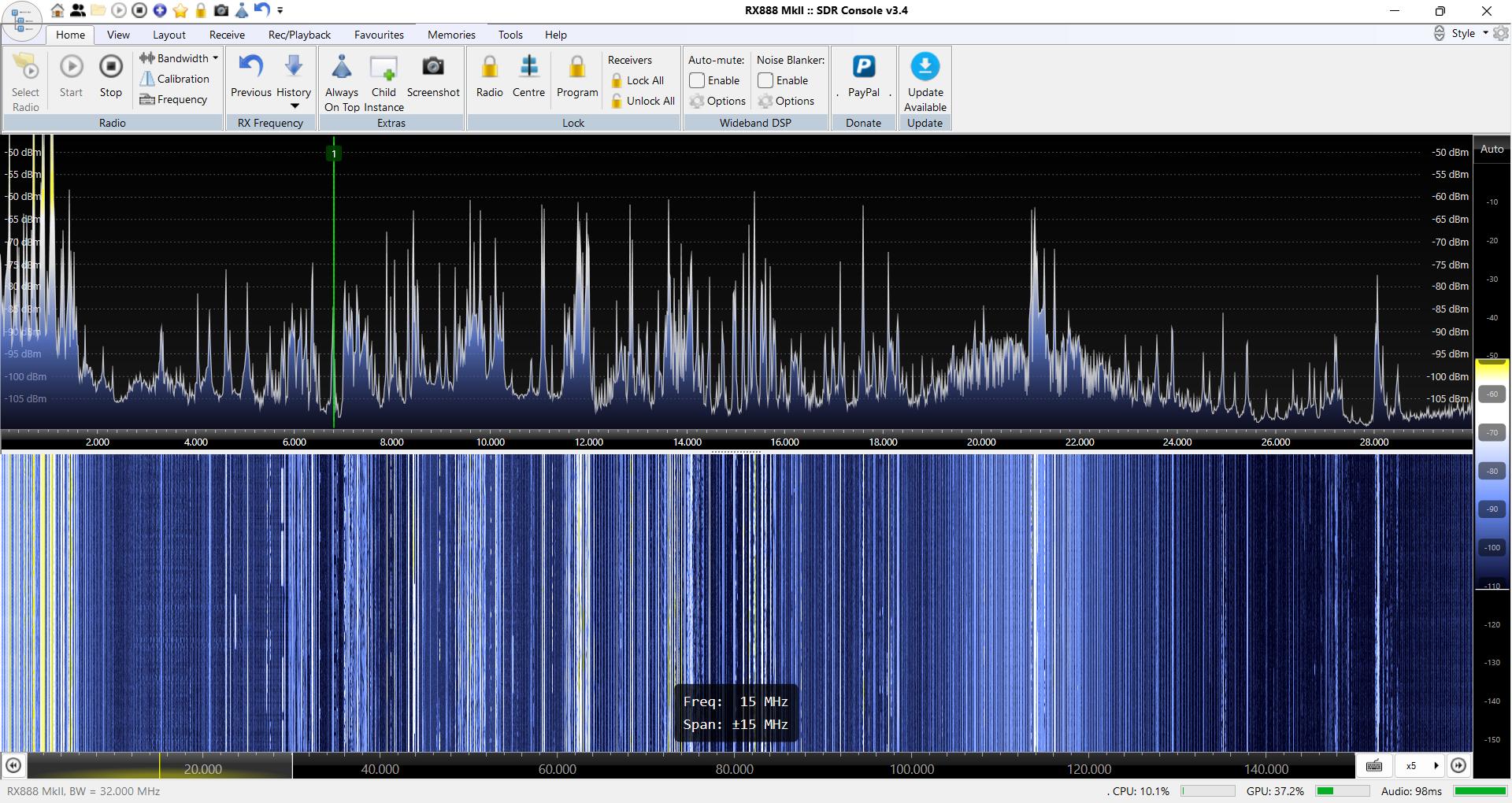Open the application menu button at top-left
Image resolution: width=1512 pixels, height=803 pixels.
point(21,20)
